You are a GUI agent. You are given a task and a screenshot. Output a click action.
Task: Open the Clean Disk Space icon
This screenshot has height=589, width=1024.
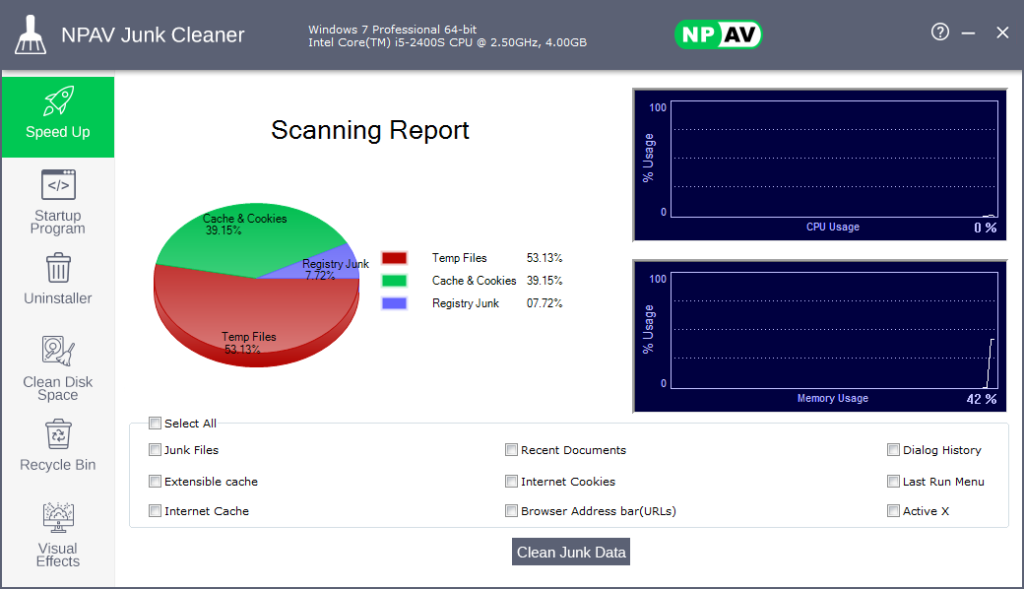click(x=58, y=351)
